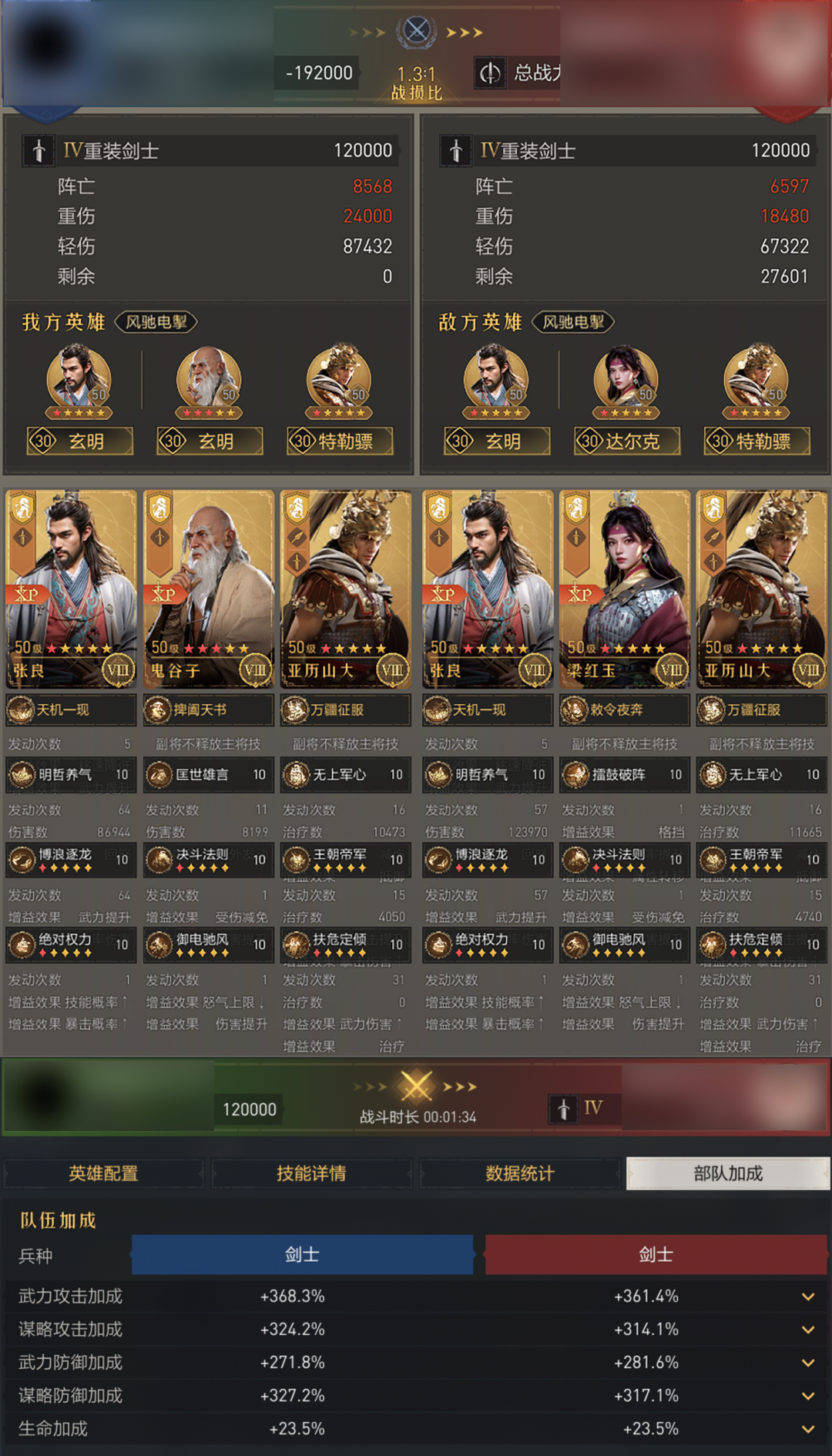
Task: Expand the 谋略攻击加成 row chevron
Action: [x=808, y=1330]
